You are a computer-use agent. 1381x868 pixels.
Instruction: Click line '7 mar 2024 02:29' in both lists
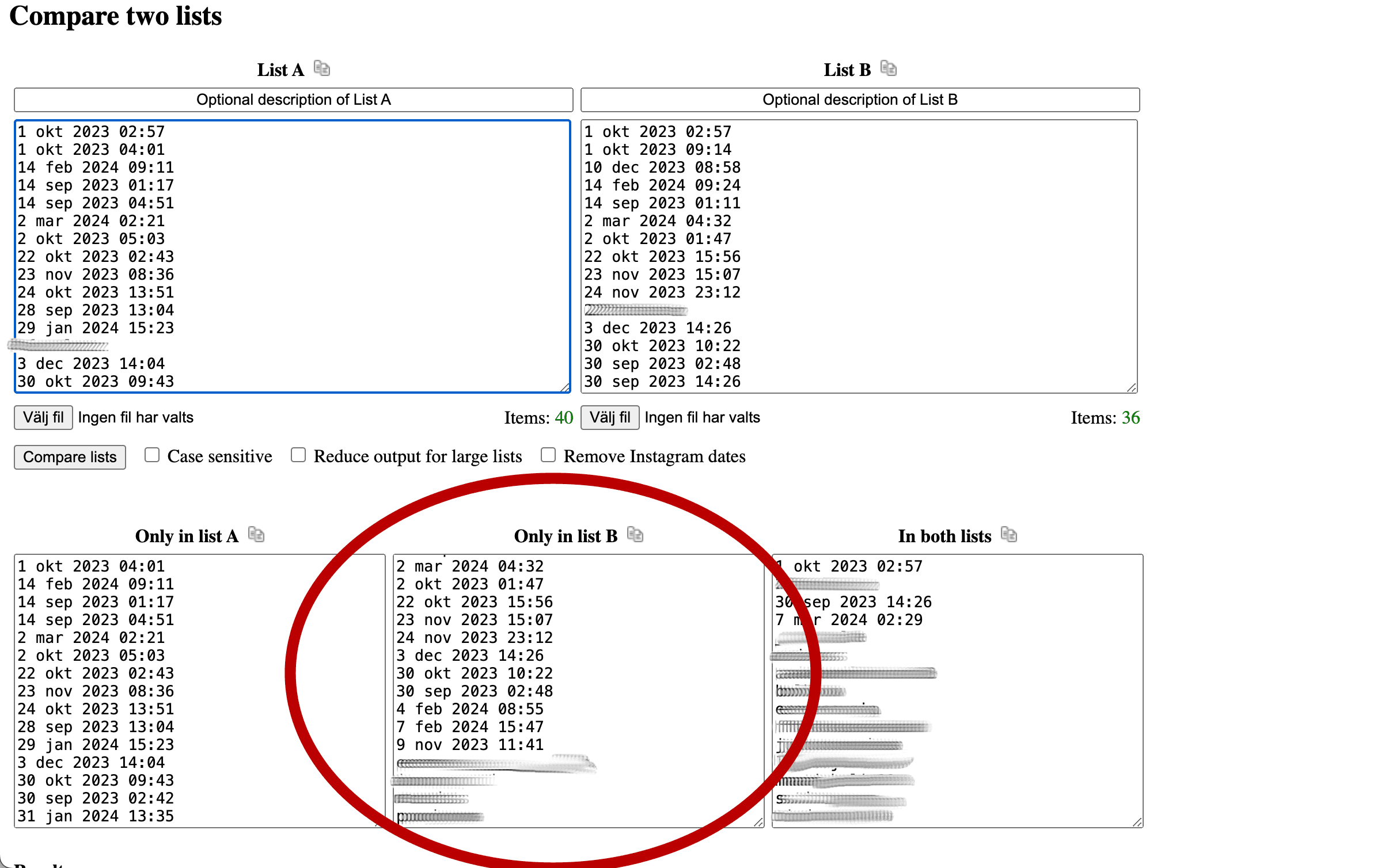864,620
